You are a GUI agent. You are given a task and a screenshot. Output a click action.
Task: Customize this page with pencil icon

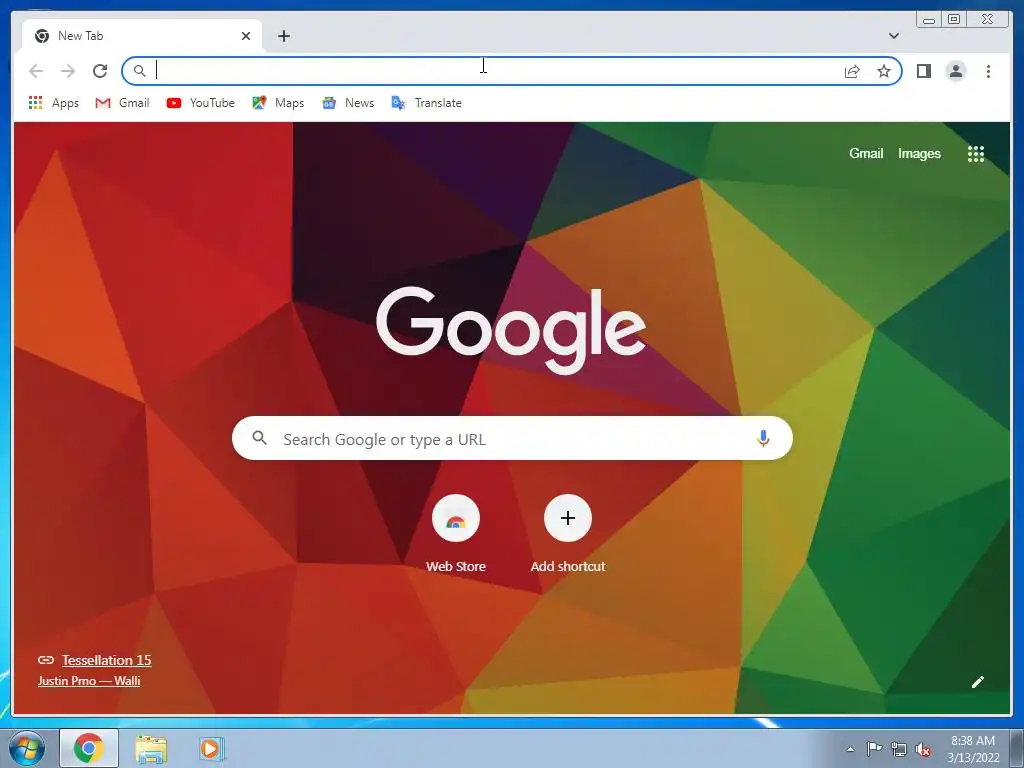pos(978,682)
